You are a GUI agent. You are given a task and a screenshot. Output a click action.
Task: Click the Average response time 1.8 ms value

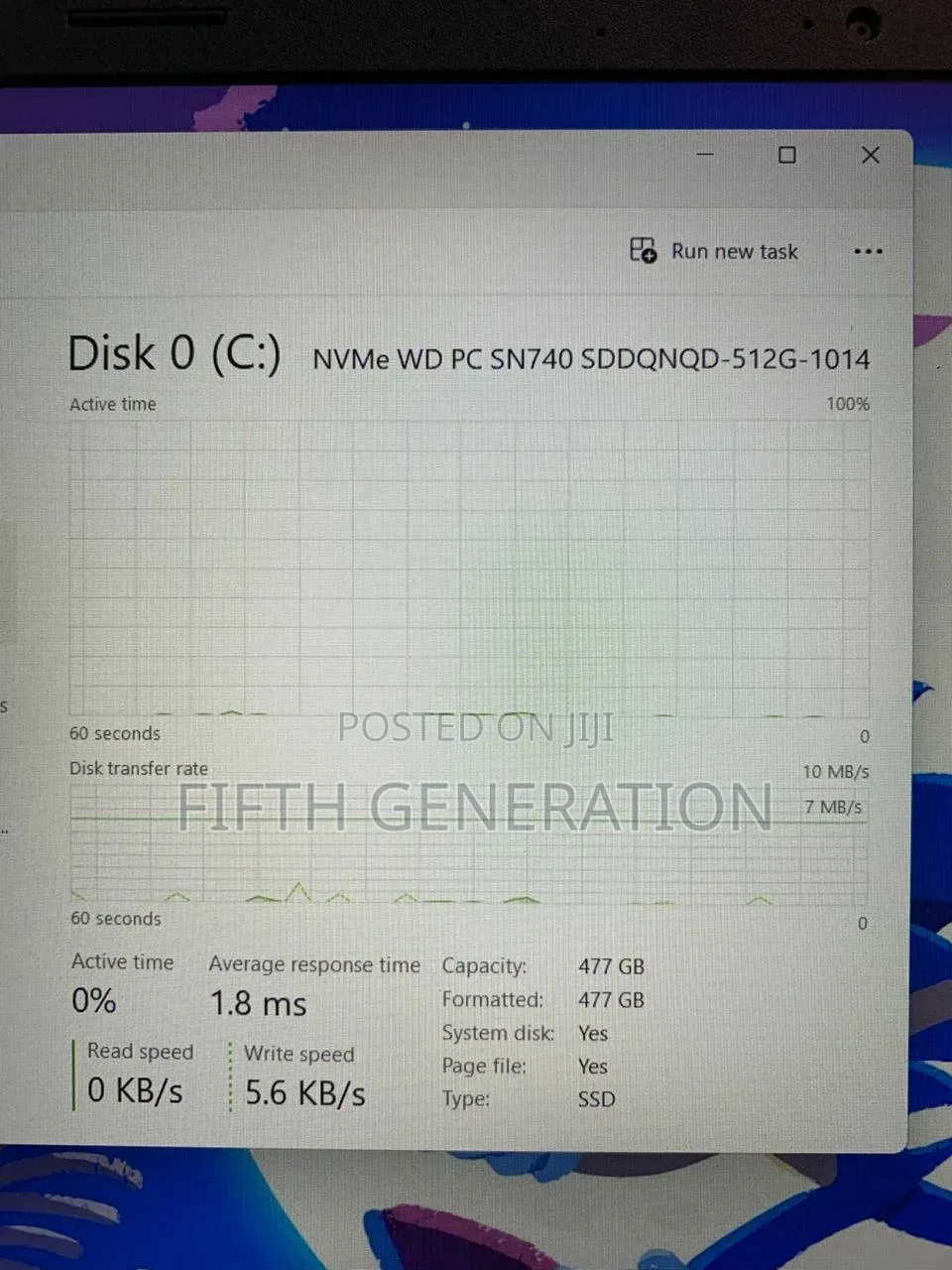[258, 1003]
